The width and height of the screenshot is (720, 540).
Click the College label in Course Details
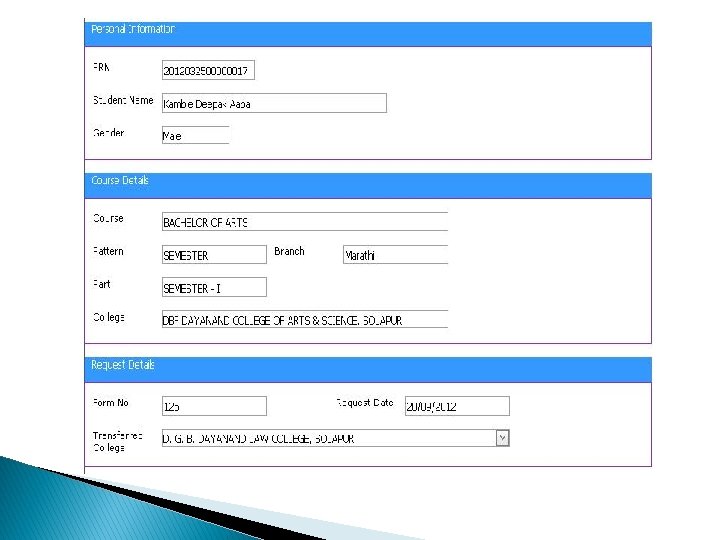pyautogui.click(x=109, y=317)
